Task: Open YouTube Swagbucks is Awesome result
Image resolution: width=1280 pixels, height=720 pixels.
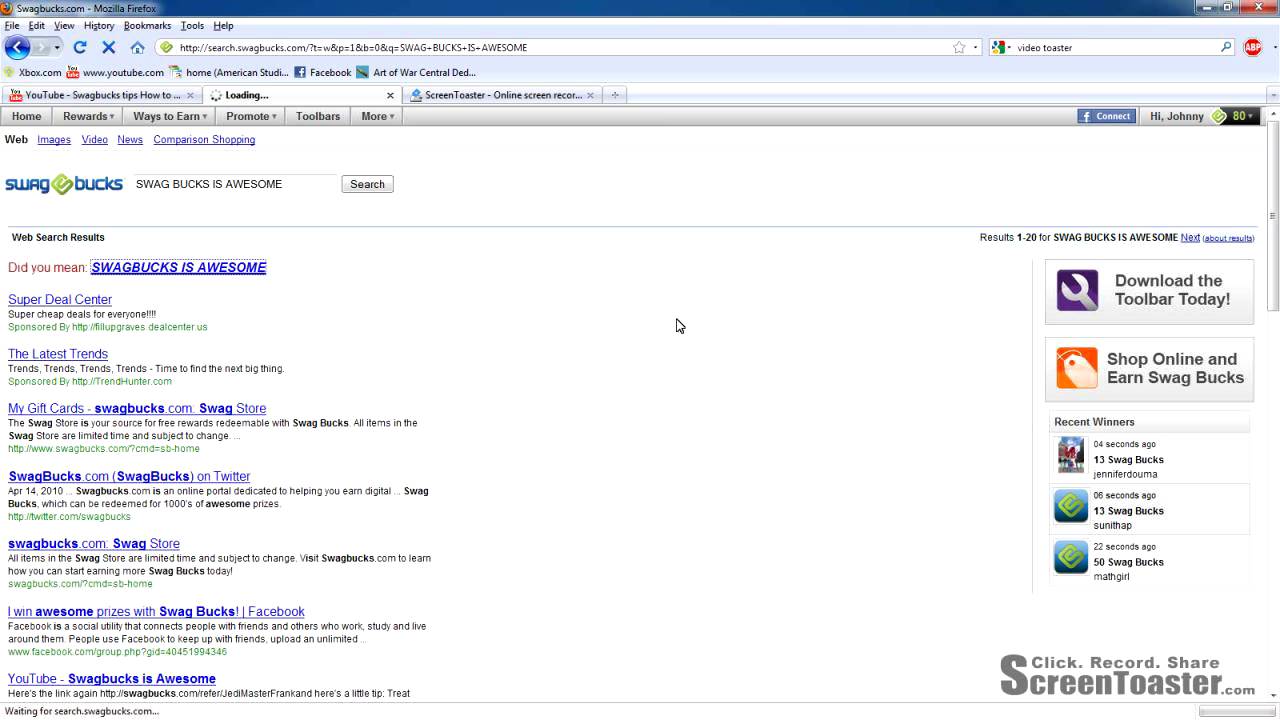Action: point(112,679)
